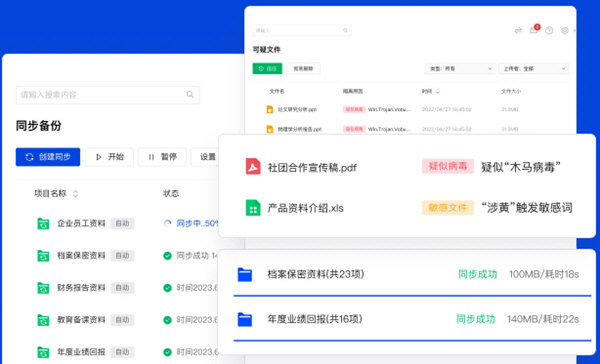
Task: Click the 暂停 button
Action: click(162, 157)
